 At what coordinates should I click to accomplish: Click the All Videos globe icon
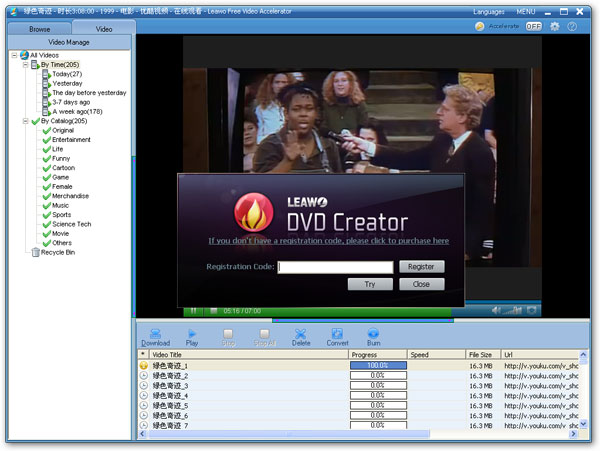tap(24, 55)
